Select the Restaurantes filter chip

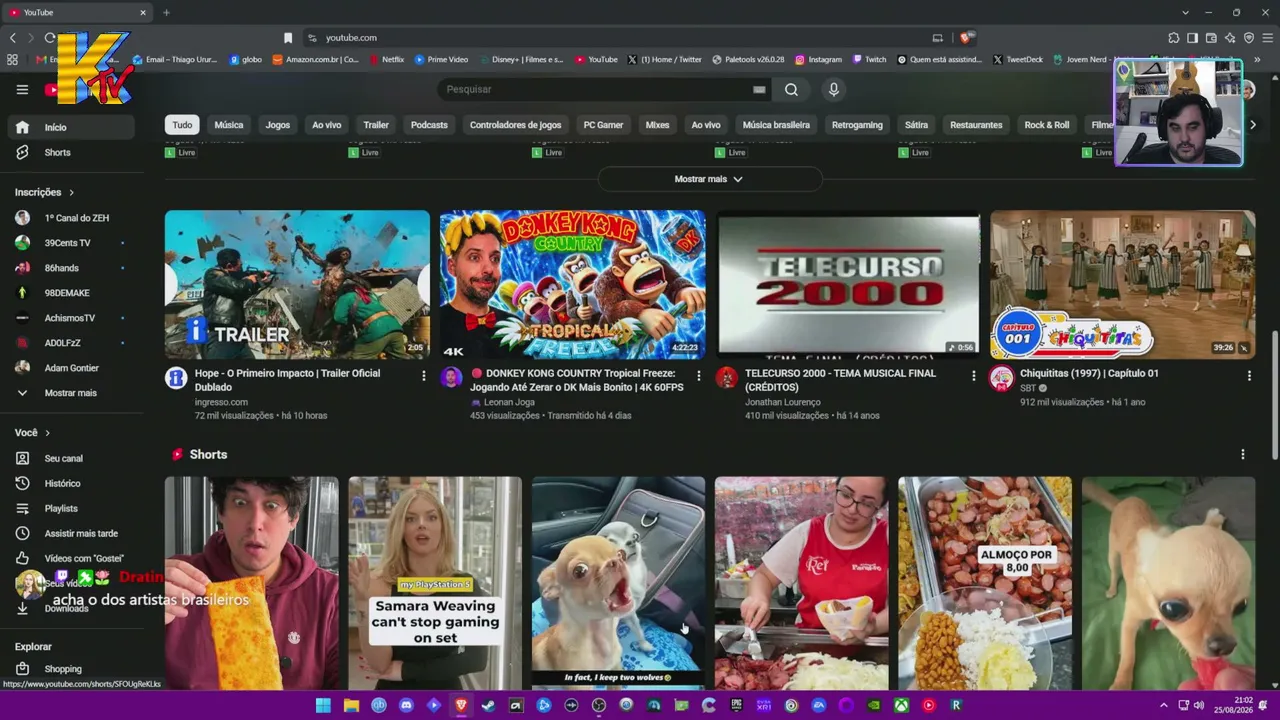pos(976,125)
